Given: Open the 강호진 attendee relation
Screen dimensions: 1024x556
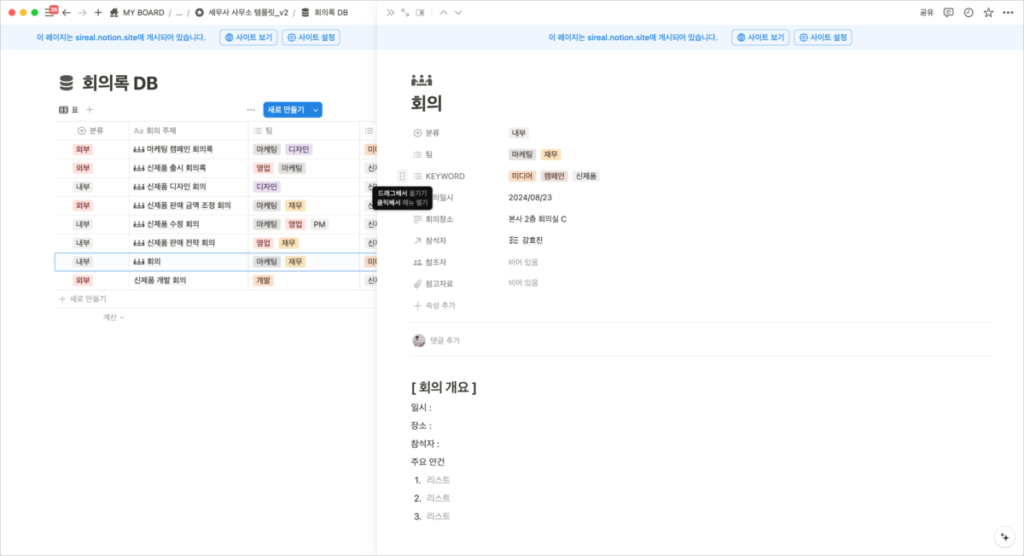Looking at the screenshot, I should [x=526, y=240].
